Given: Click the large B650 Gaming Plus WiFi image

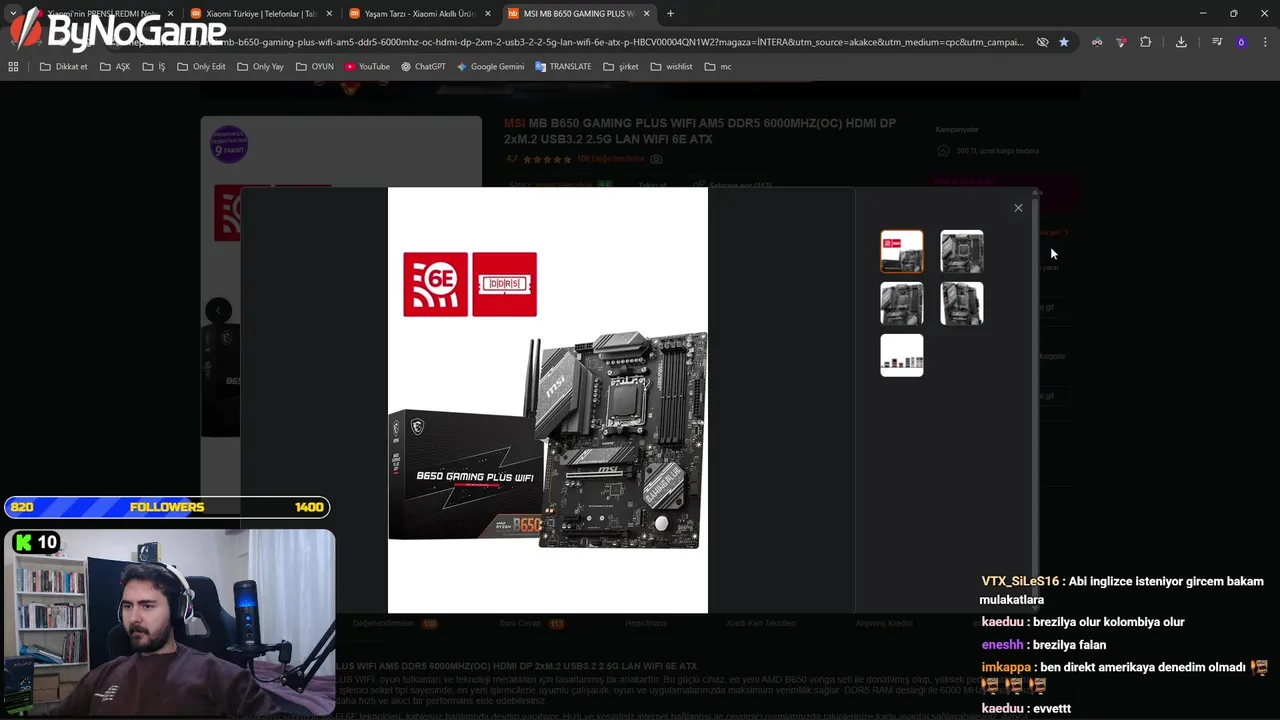Looking at the screenshot, I should click(x=548, y=400).
